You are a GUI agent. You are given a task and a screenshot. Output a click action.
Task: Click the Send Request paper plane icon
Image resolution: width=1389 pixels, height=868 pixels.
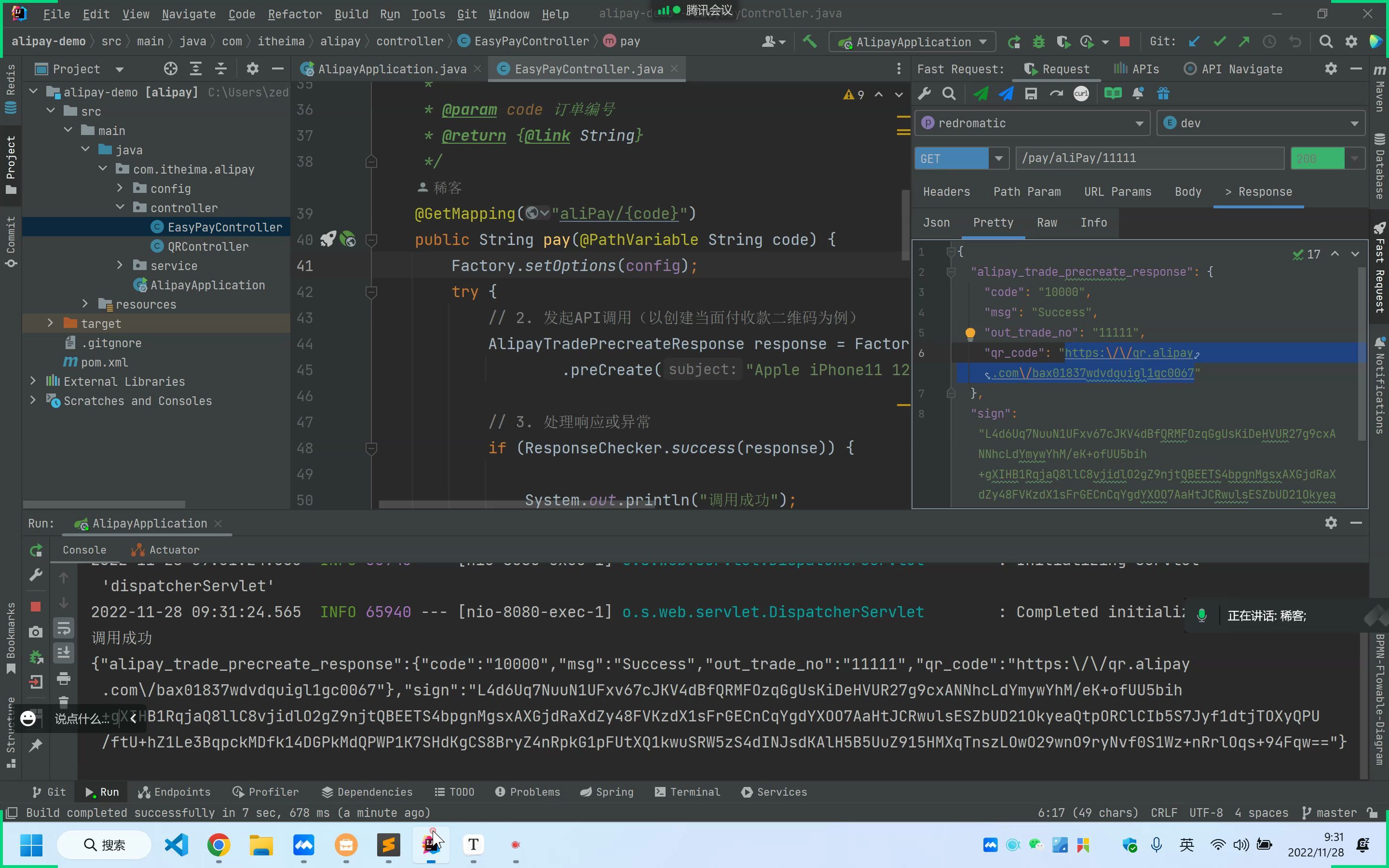(x=980, y=94)
